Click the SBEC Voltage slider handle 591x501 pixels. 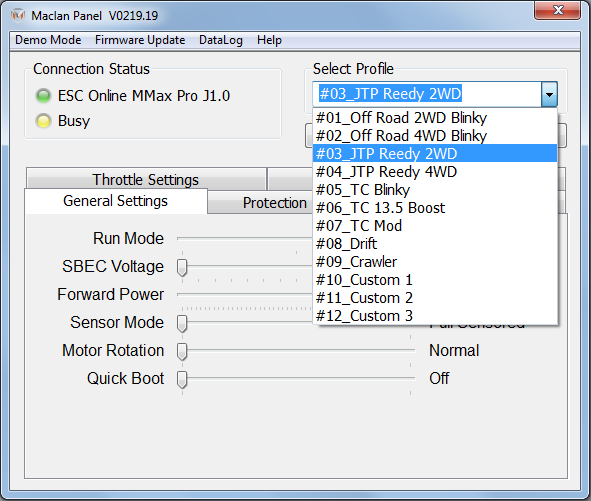pos(182,267)
